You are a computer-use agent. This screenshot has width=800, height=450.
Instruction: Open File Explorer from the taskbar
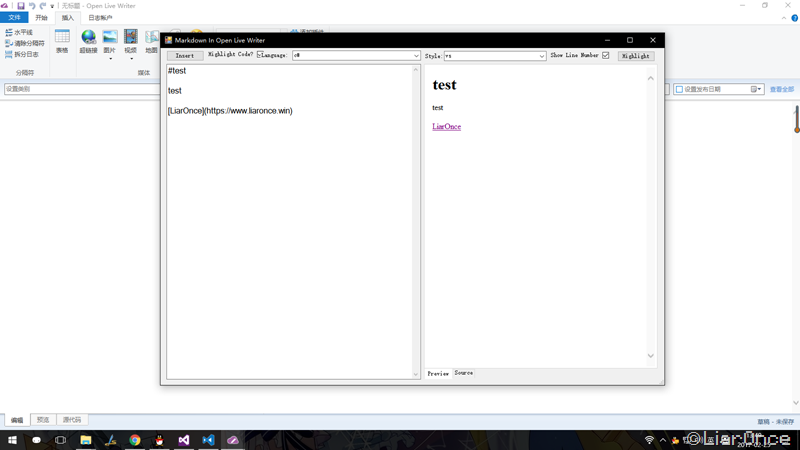[x=86, y=440]
